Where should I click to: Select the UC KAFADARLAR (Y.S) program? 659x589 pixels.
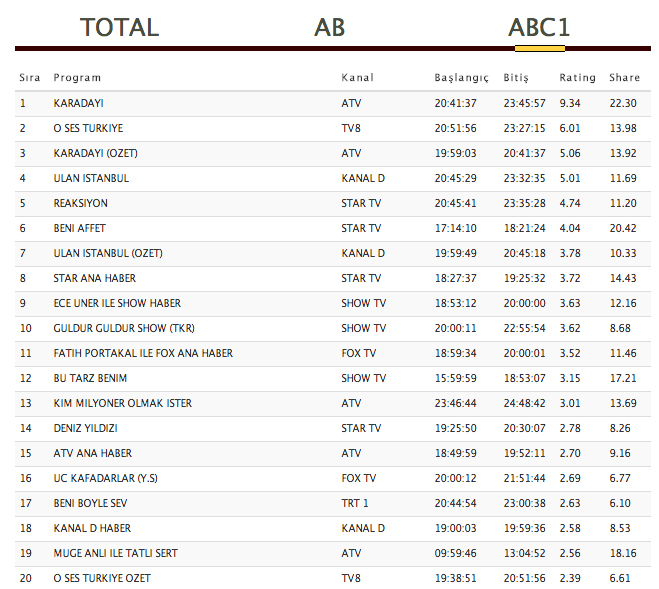[105, 478]
